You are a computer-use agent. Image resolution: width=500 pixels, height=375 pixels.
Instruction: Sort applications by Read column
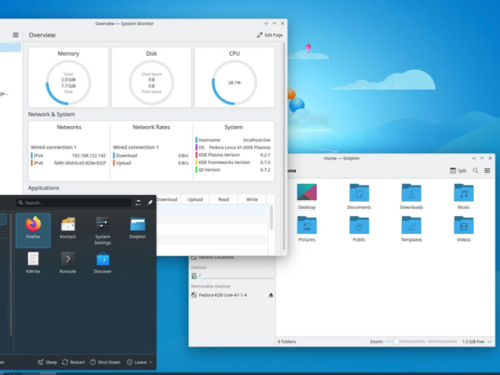pos(223,199)
